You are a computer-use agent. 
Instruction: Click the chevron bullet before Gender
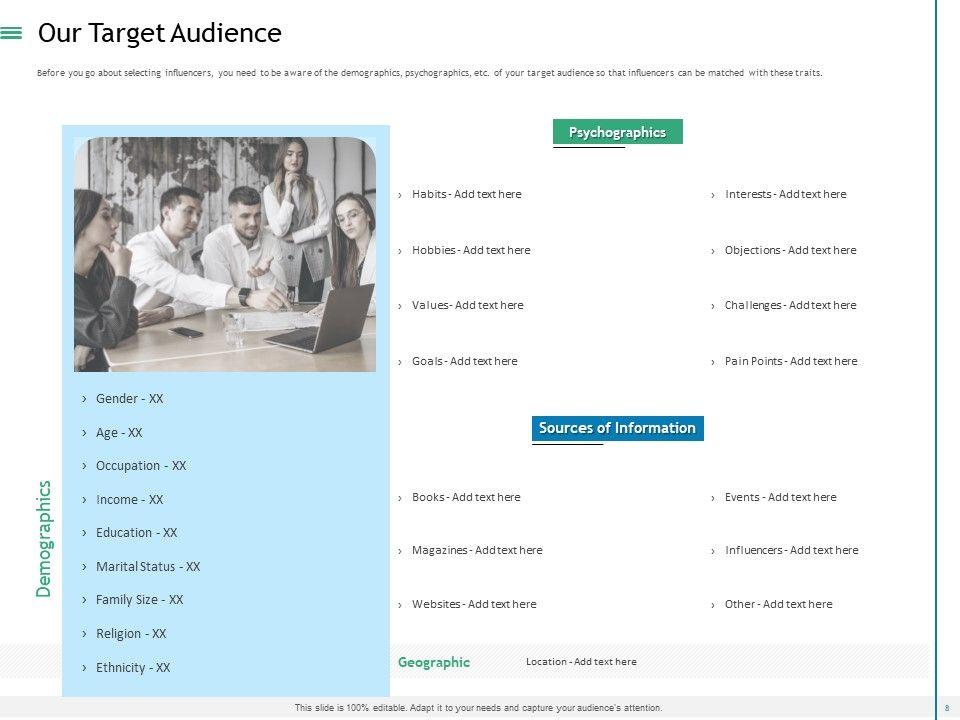[85, 399]
